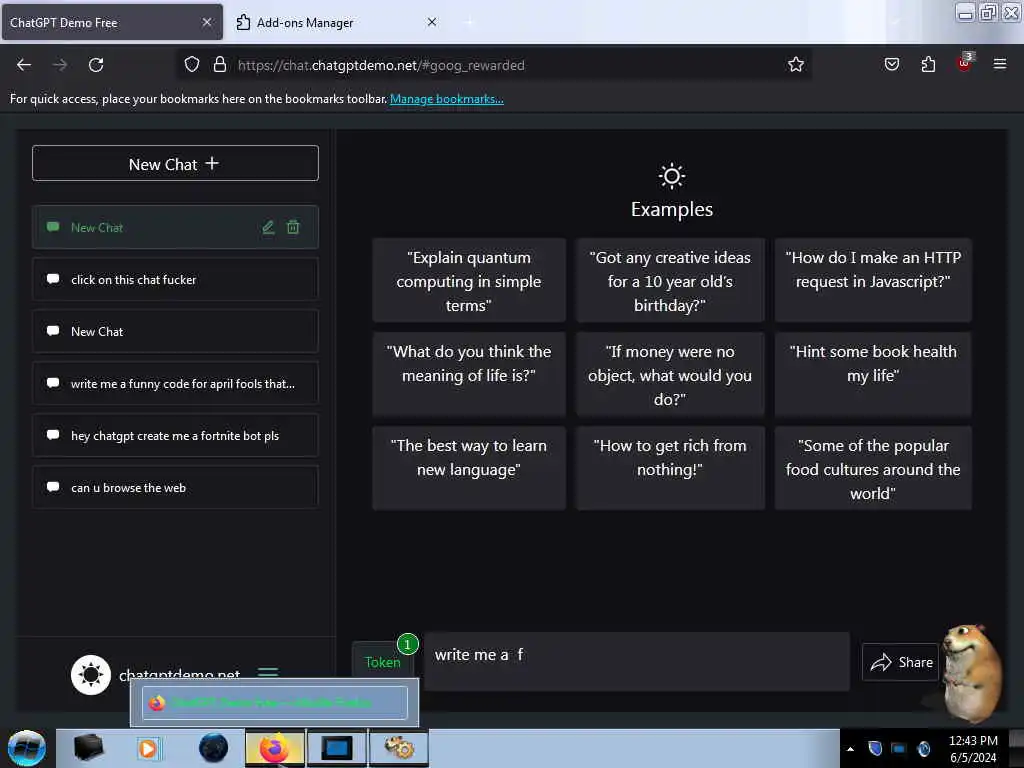Select example 'Explain quantum computing in simple terms'
The image size is (1024, 768).
pos(469,280)
